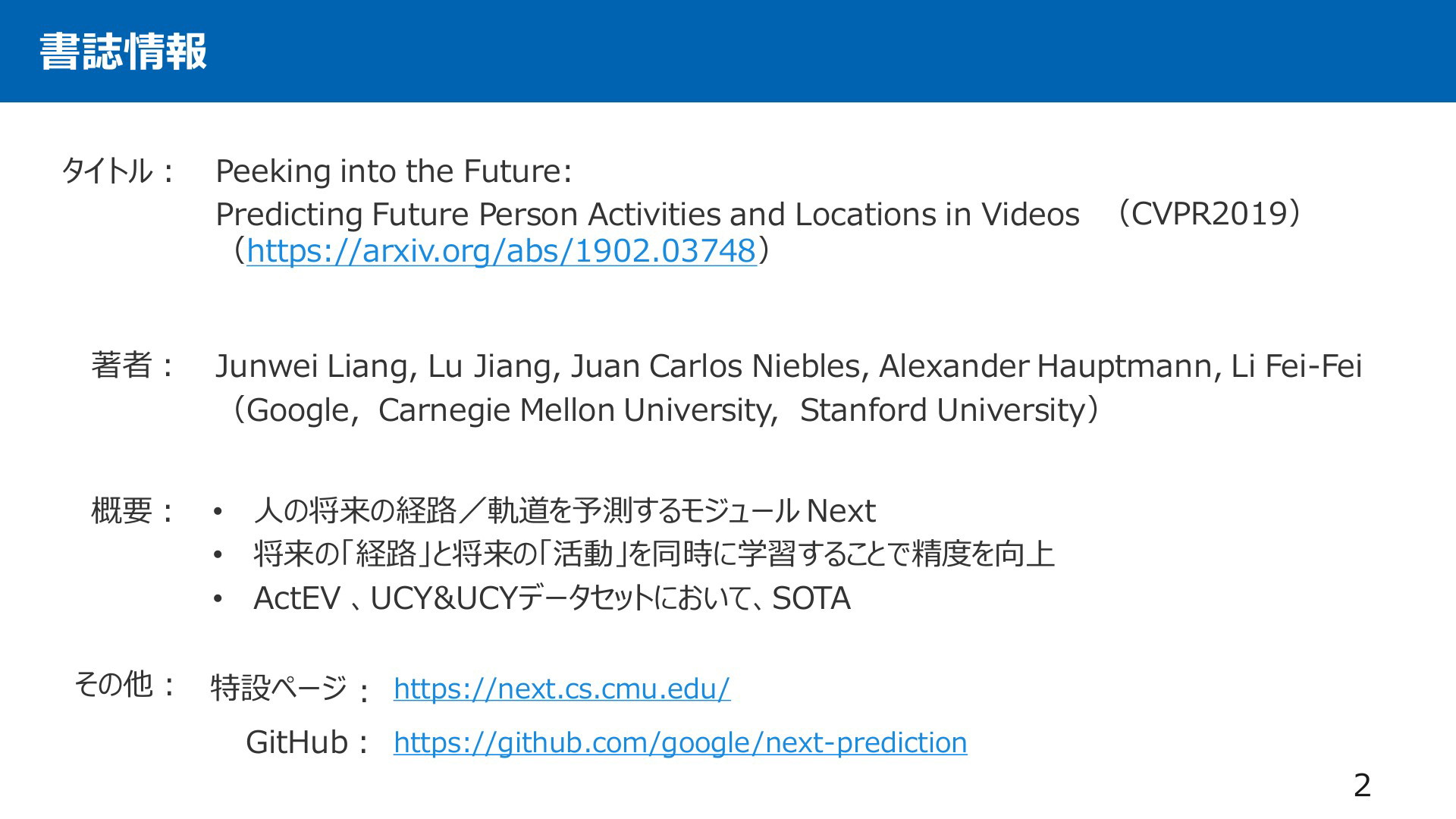Click the paper title 'Peeking into the Future:'
Image resolution: width=1456 pixels, height=819 pixels.
(x=394, y=171)
